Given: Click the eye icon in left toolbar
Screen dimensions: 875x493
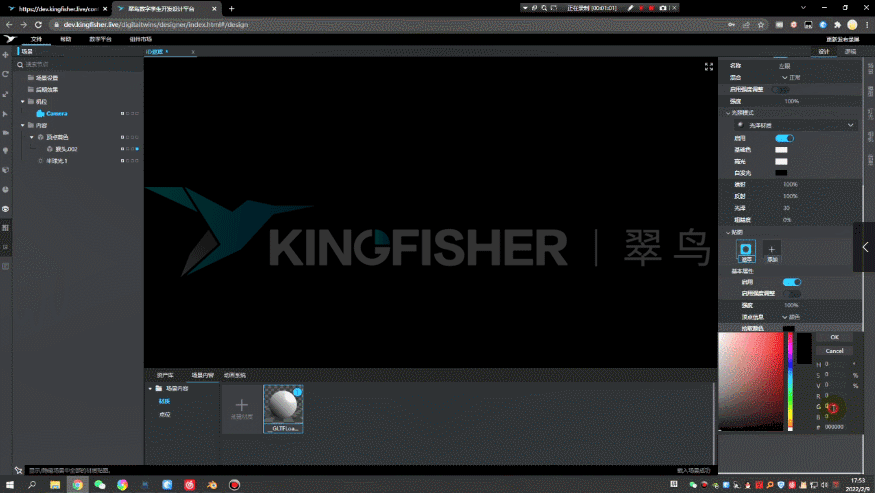Looking at the screenshot, I should (x=6, y=209).
